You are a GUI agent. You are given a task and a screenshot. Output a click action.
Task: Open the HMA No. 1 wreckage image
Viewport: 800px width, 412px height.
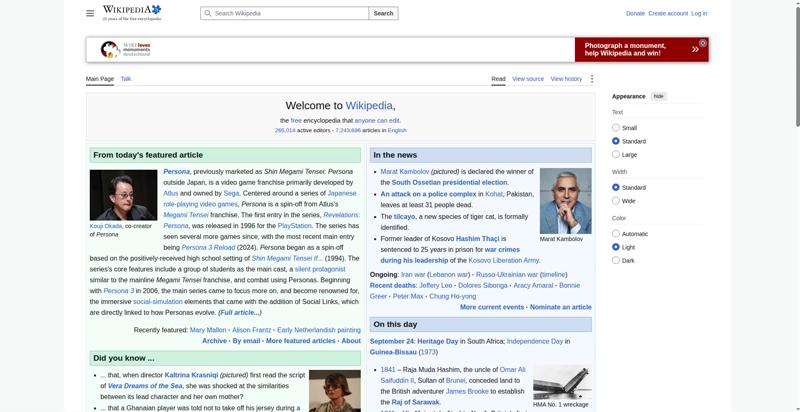point(562,382)
